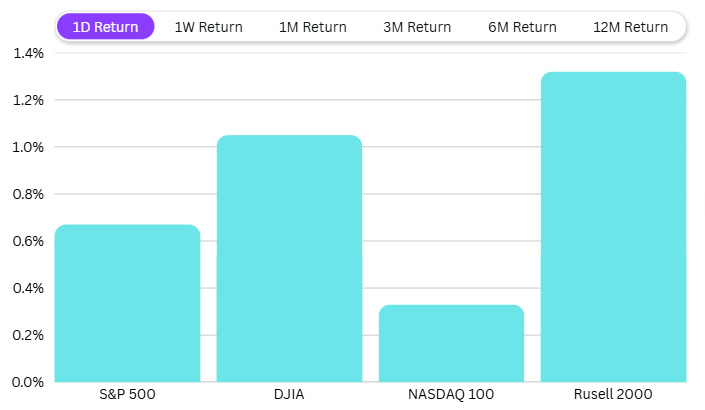Click the 0.0% baseline axis label
The image size is (705, 410).
pyautogui.click(x=28, y=382)
